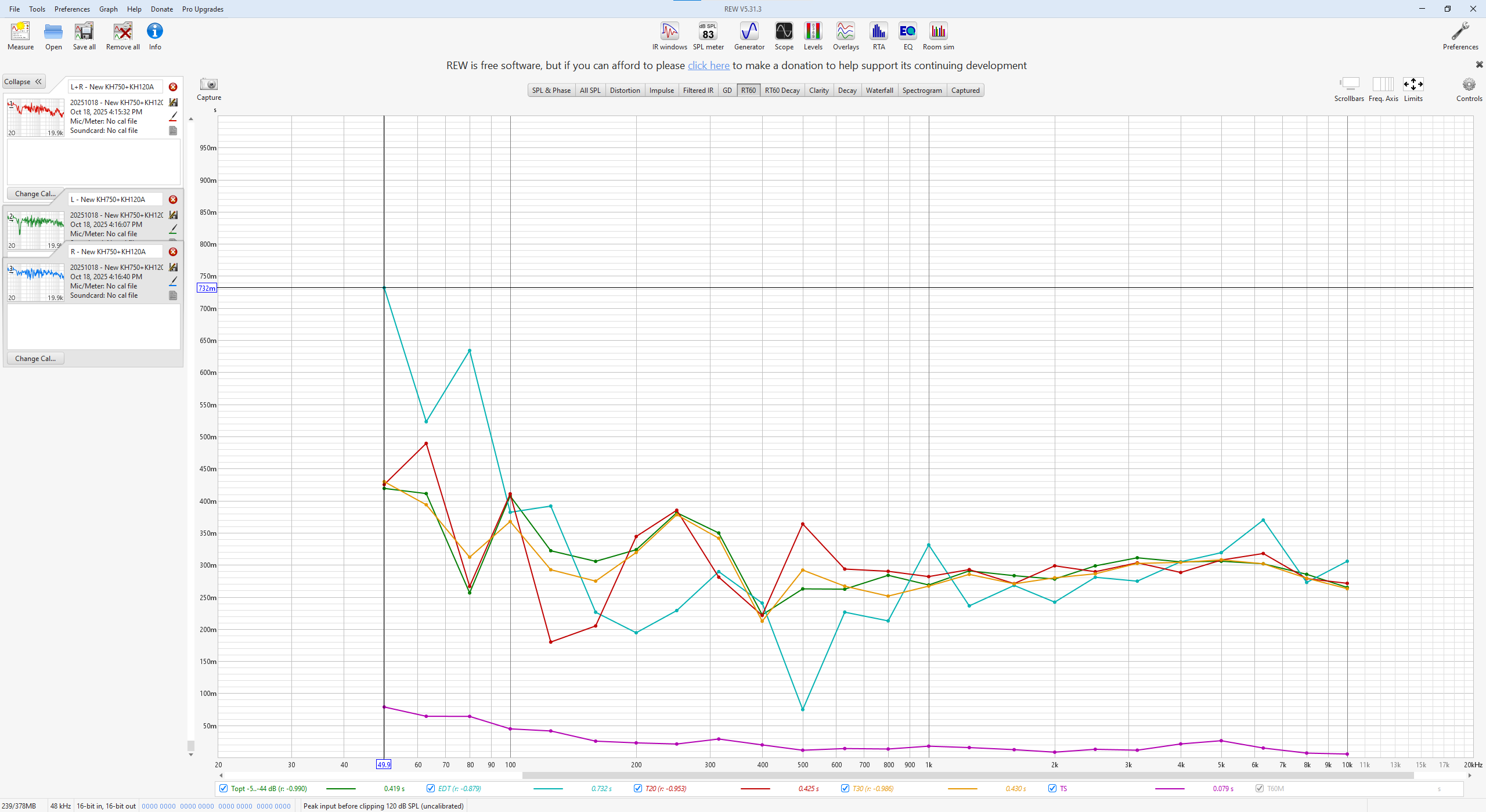Collapse the measurements panel
The image size is (1486, 812).
click(23, 82)
